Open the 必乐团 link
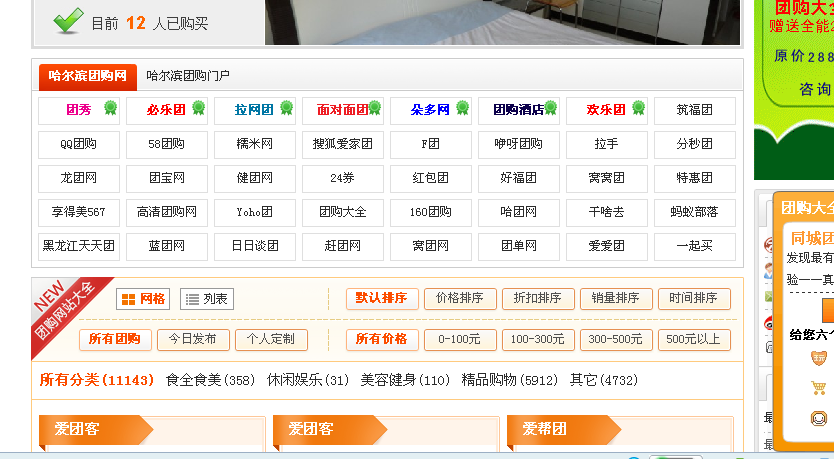The width and height of the screenshot is (834, 459). [166, 110]
